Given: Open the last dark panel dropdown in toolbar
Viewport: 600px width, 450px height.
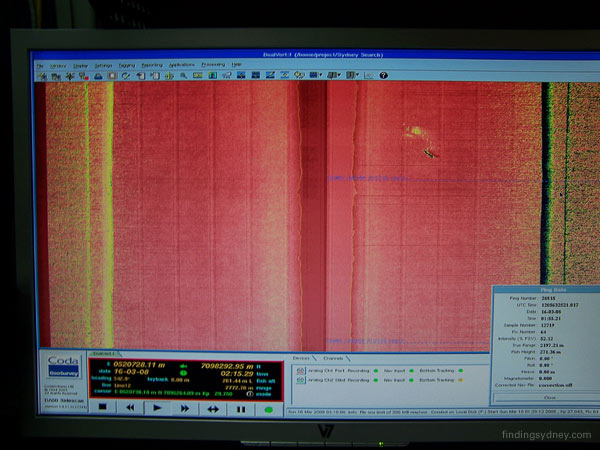Looking at the screenshot, I should tap(352, 75).
